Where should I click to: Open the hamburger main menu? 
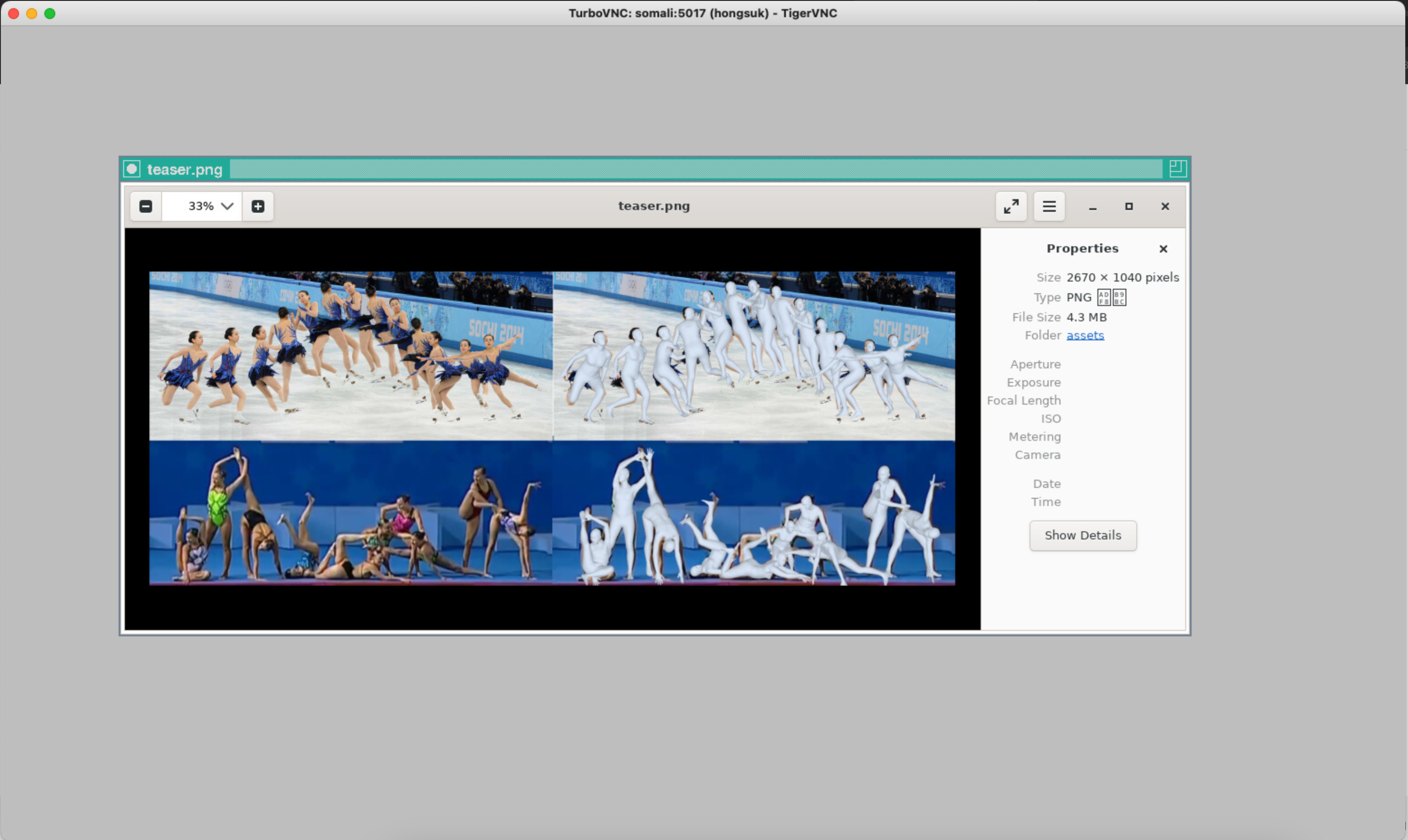pyautogui.click(x=1049, y=206)
